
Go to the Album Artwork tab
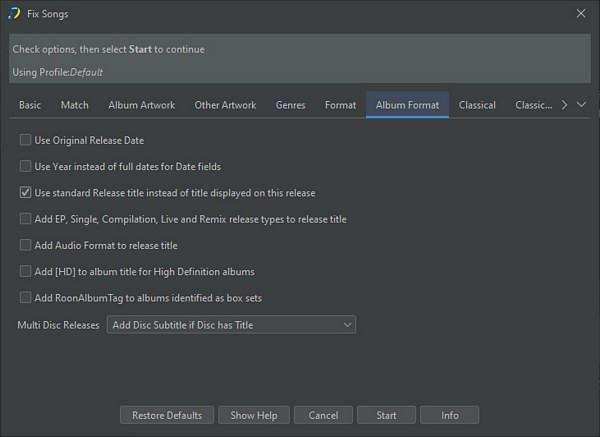[141, 105]
